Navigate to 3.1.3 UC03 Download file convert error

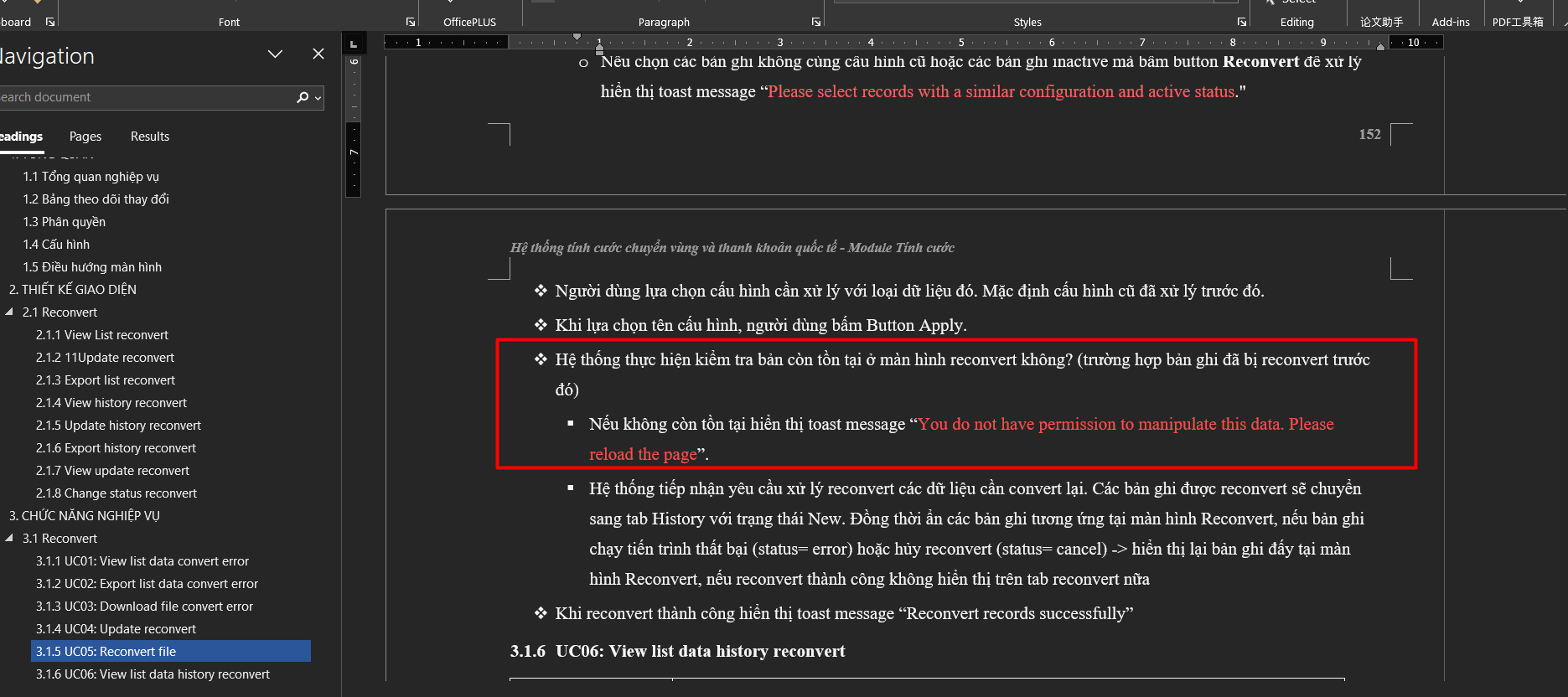click(144, 607)
